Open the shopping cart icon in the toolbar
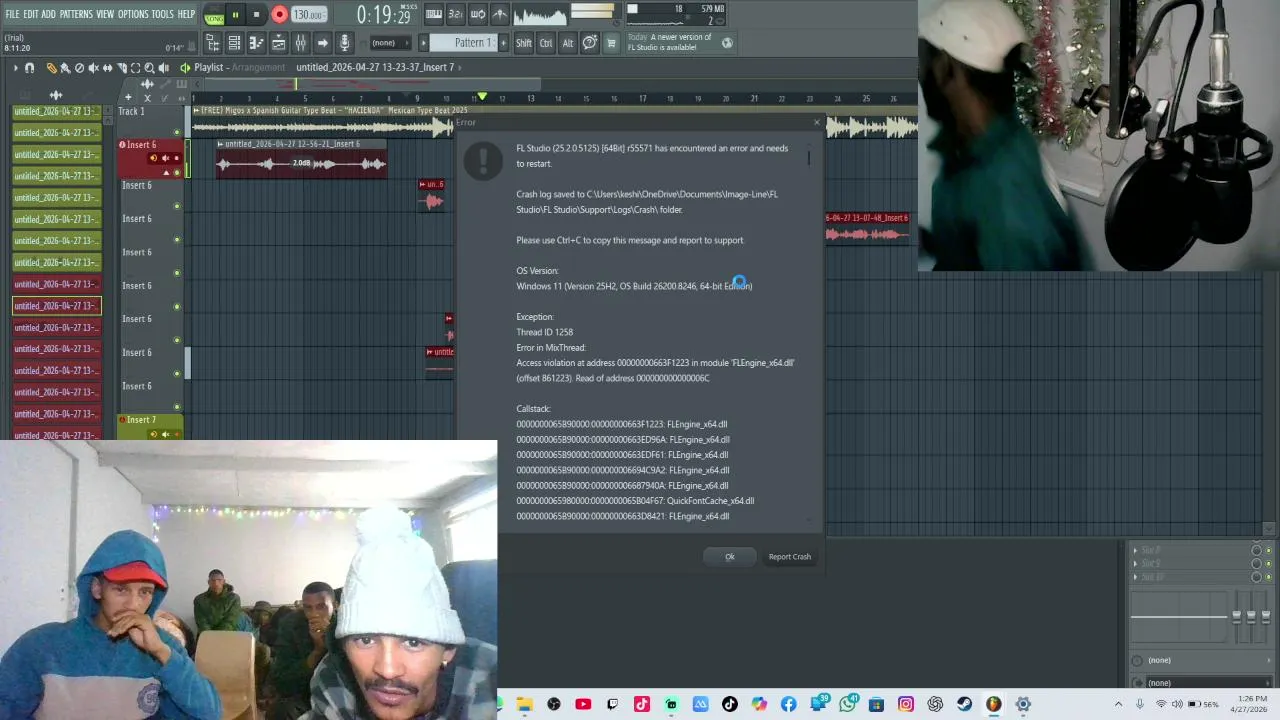 coord(611,43)
